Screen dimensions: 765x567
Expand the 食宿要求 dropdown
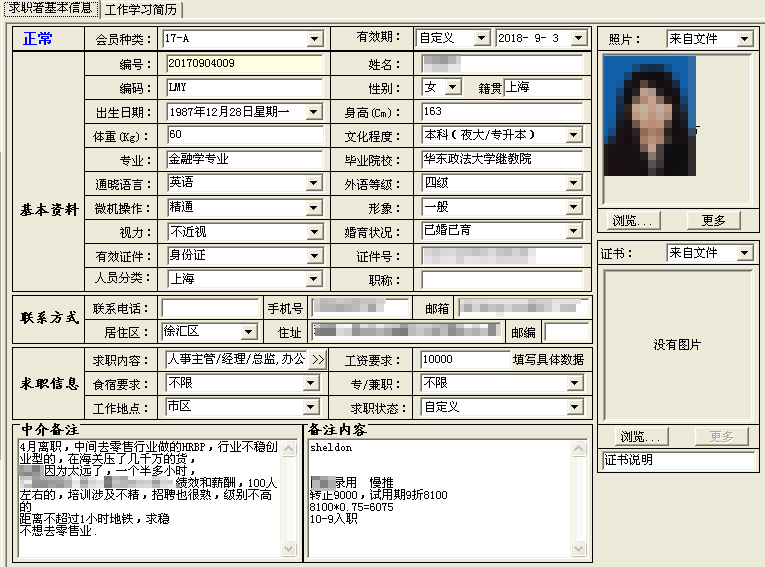pos(311,383)
